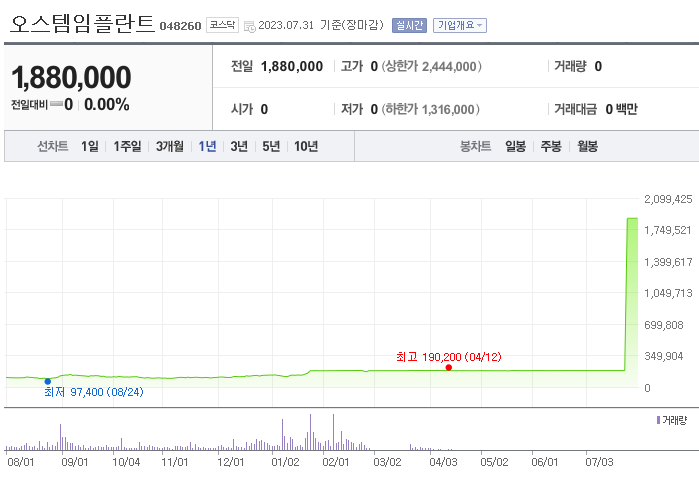Screen dimensions: 699x488
Task: Click the 코스닥 market badge
Action: coord(222,25)
